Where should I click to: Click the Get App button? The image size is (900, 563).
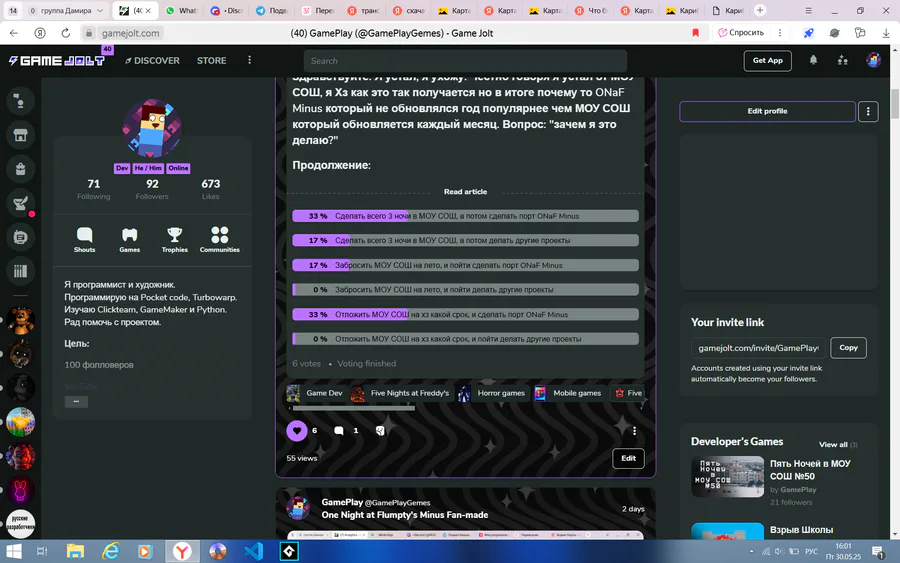(767, 60)
